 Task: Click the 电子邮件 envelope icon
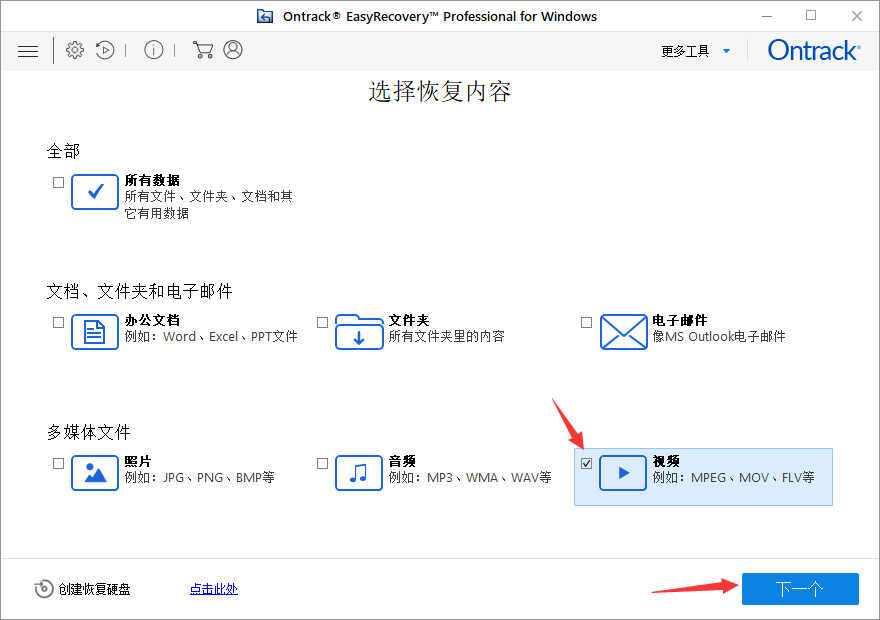[624, 332]
